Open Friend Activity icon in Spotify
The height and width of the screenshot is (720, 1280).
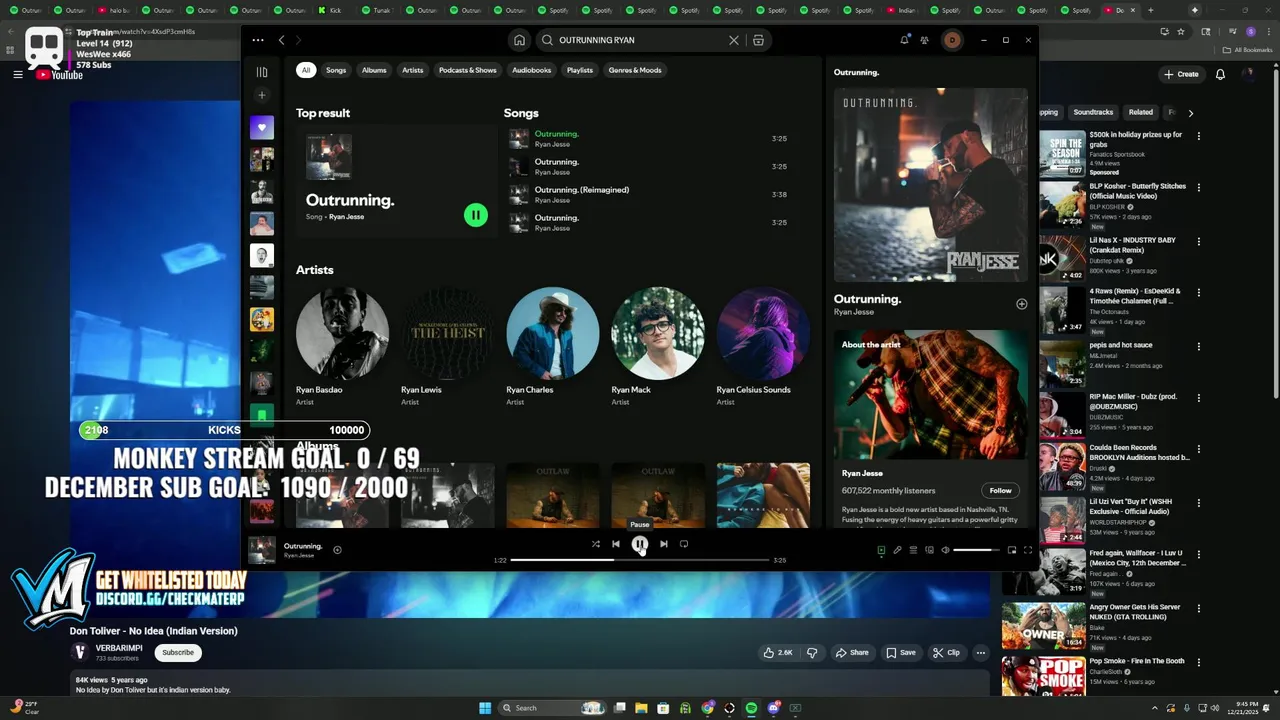click(x=924, y=40)
